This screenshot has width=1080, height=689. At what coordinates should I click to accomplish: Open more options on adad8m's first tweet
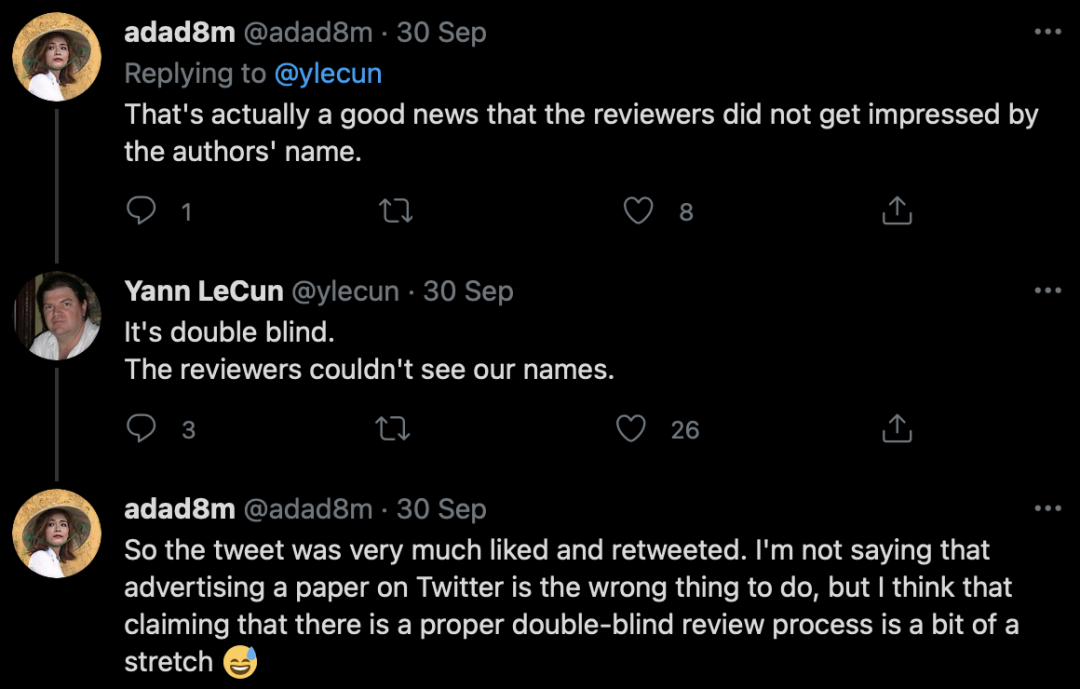(x=1046, y=32)
